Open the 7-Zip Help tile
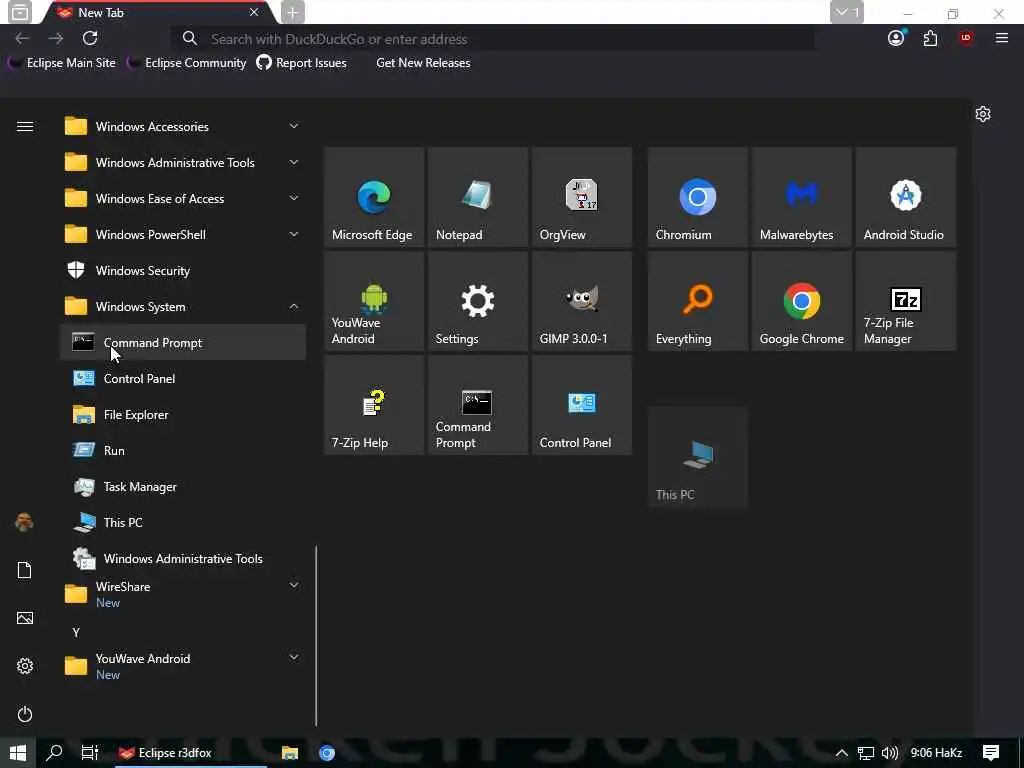The image size is (1024, 768). point(374,405)
